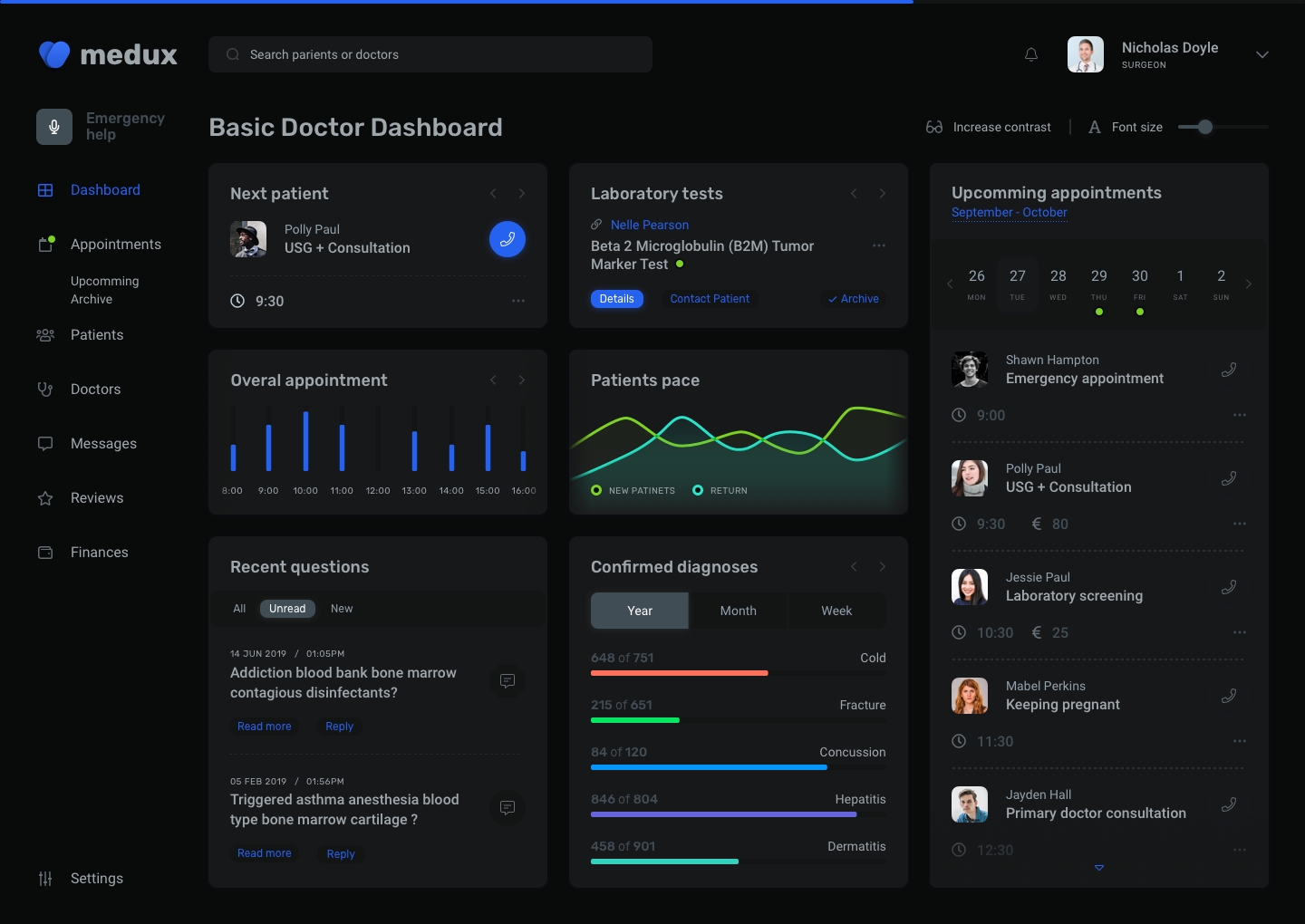Open September - October date link
This screenshot has height=924, width=1305.
pos(1010,213)
